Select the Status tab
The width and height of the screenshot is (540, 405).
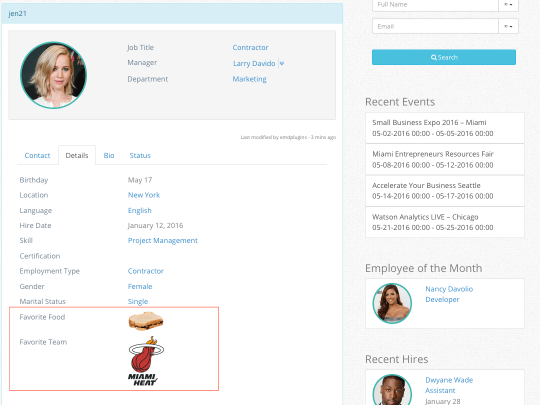140,155
